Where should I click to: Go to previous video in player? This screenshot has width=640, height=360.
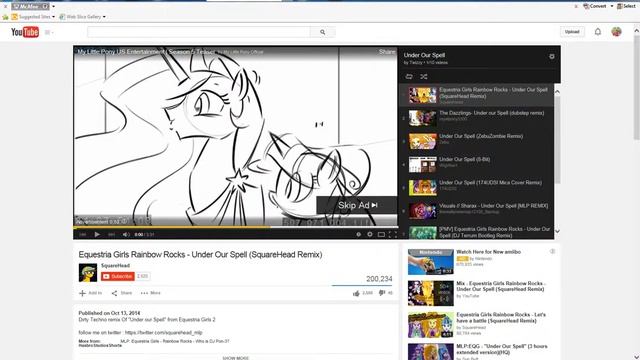pyautogui.click(x=83, y=234)
